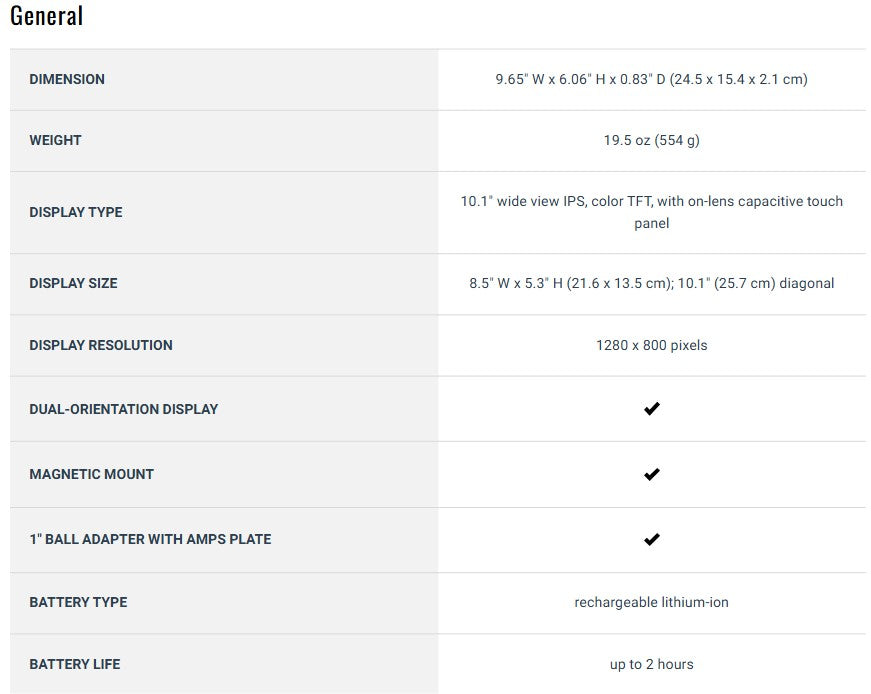Select the MAGNETIC MOUNT label

point(91,474)
